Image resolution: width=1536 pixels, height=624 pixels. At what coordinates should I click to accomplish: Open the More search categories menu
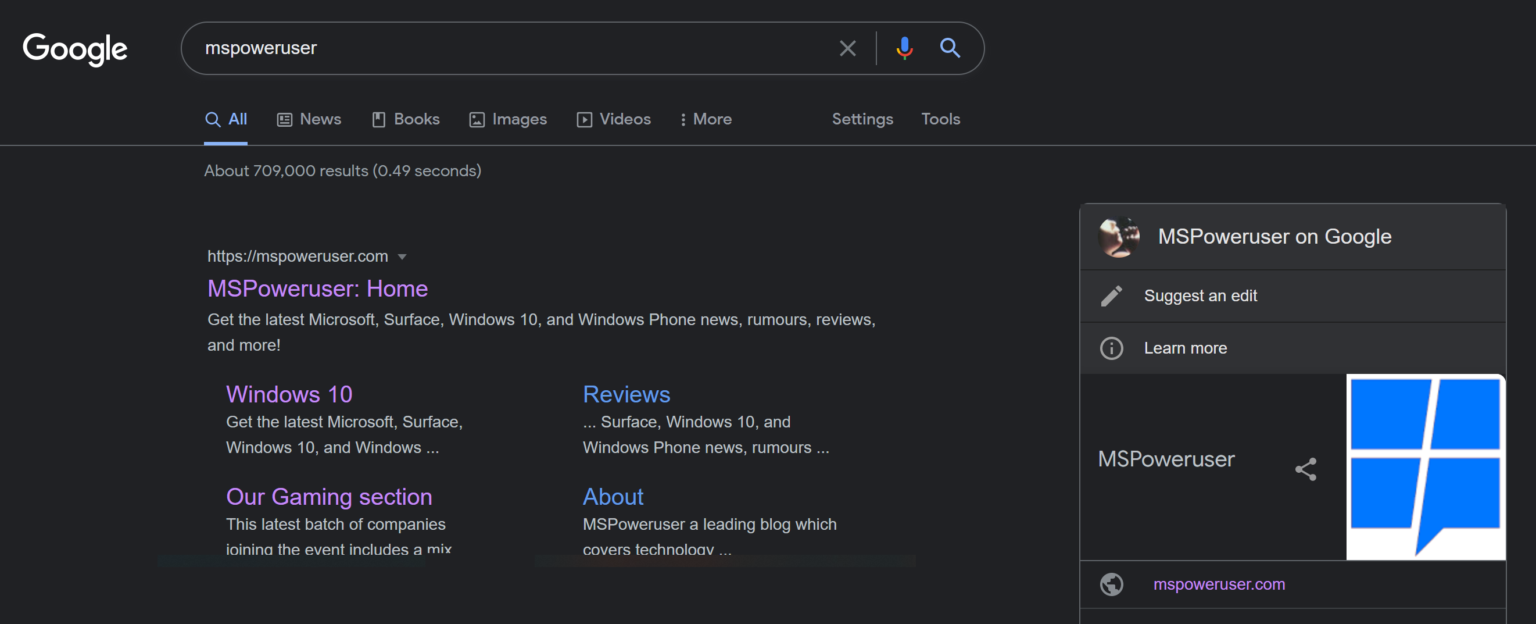[x=705, y=119]
